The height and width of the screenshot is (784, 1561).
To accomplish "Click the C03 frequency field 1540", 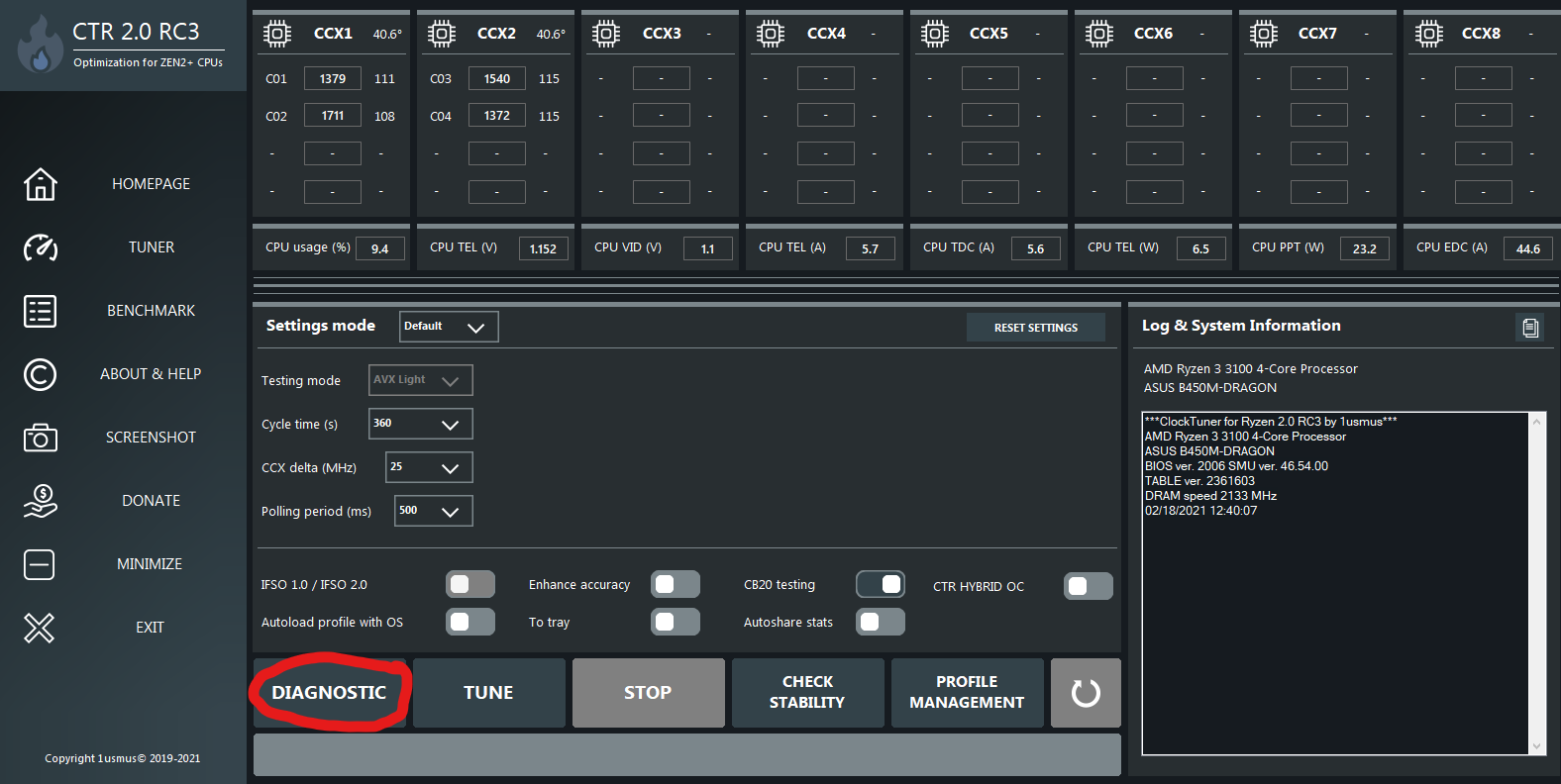I will pyautogui.click(x=497, y=78).
